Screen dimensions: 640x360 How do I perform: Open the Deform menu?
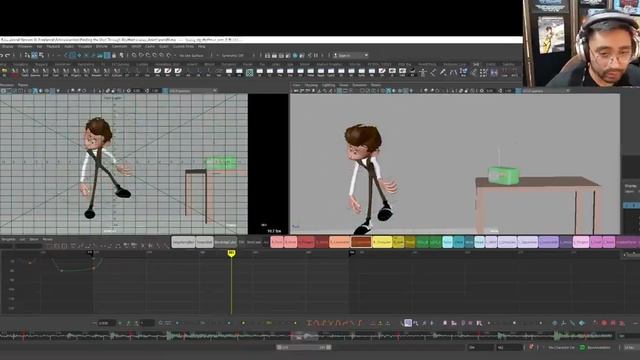(102, 47)
